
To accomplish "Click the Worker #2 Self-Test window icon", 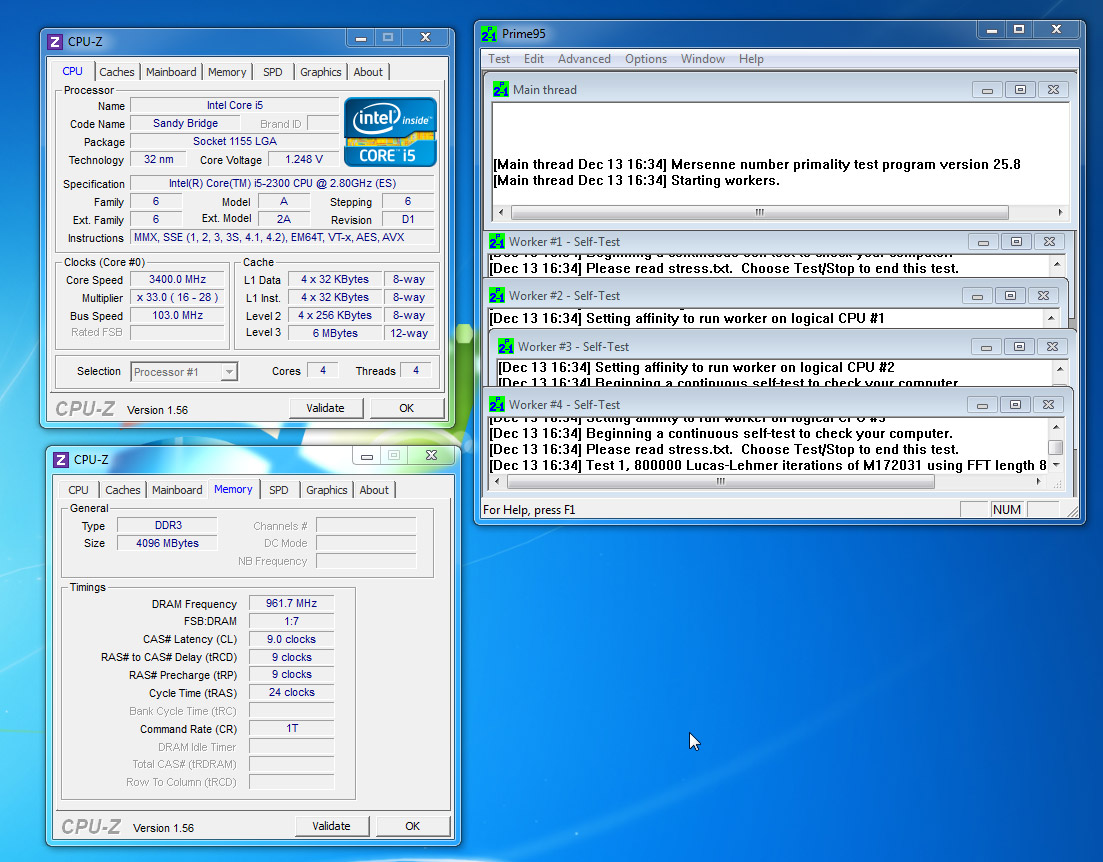I will [497, 296].
